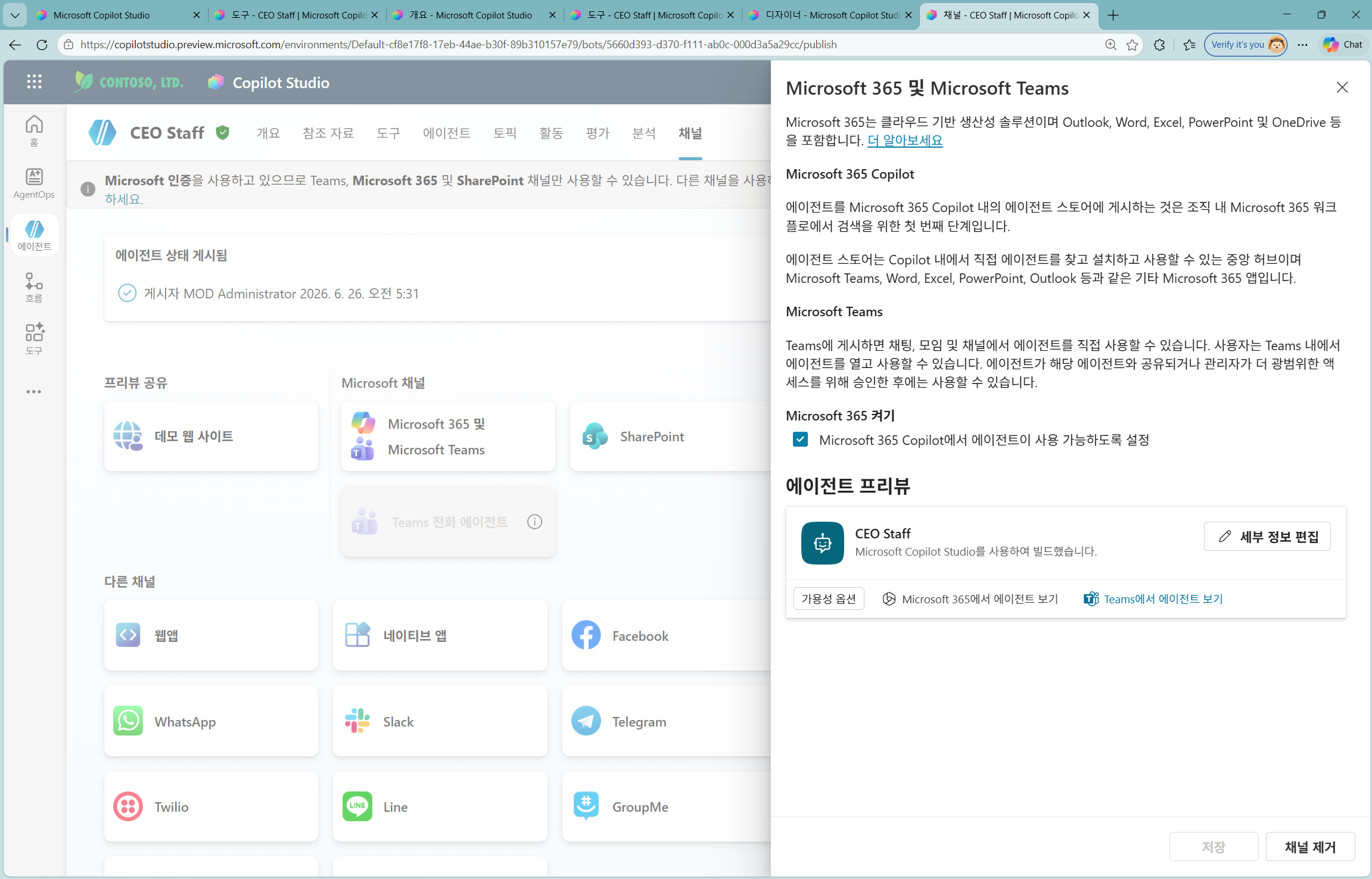
Task: Open the 데모 웹 사이트 channel card
Action: 211,436
